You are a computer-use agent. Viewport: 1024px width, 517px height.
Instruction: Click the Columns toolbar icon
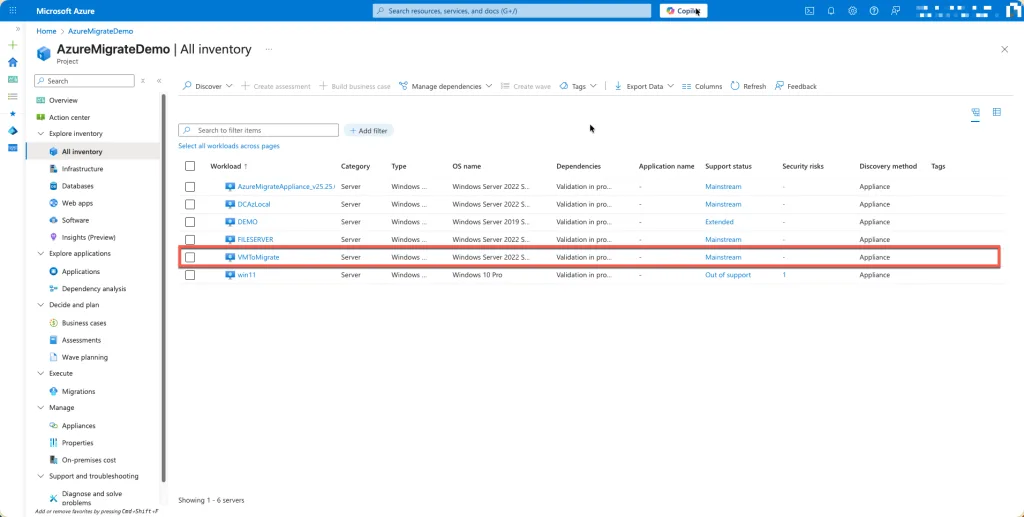687,86
